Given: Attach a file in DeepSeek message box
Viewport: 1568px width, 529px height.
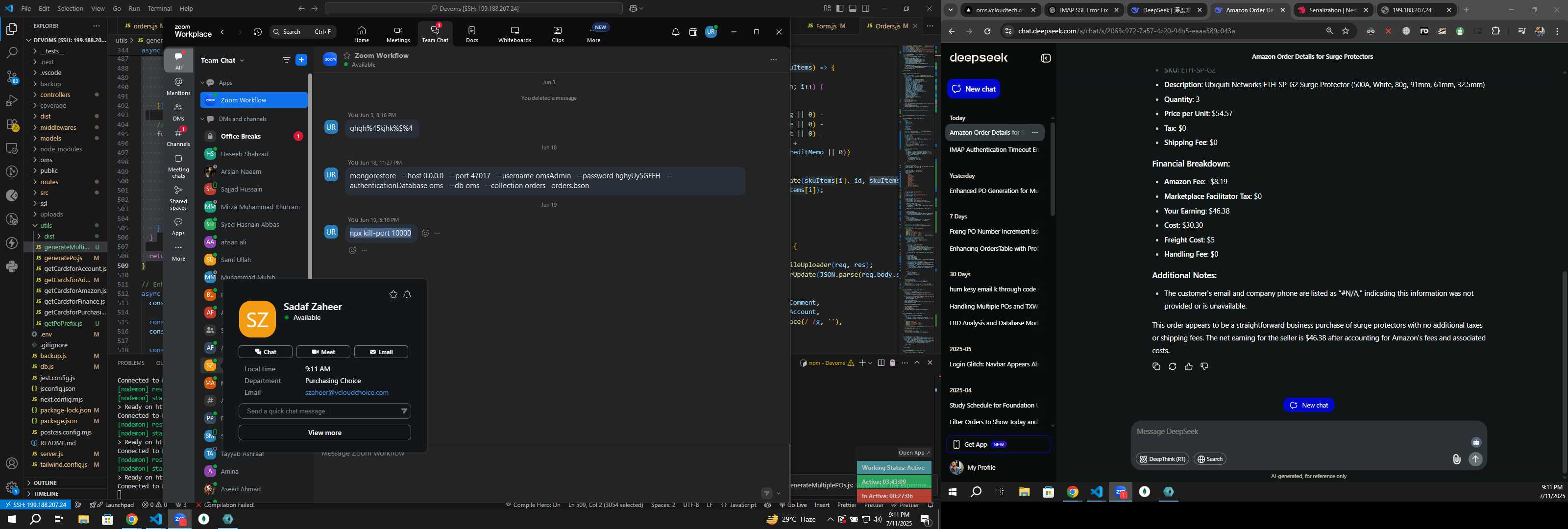Looking at the screenshot, I should pos(1457,459).
